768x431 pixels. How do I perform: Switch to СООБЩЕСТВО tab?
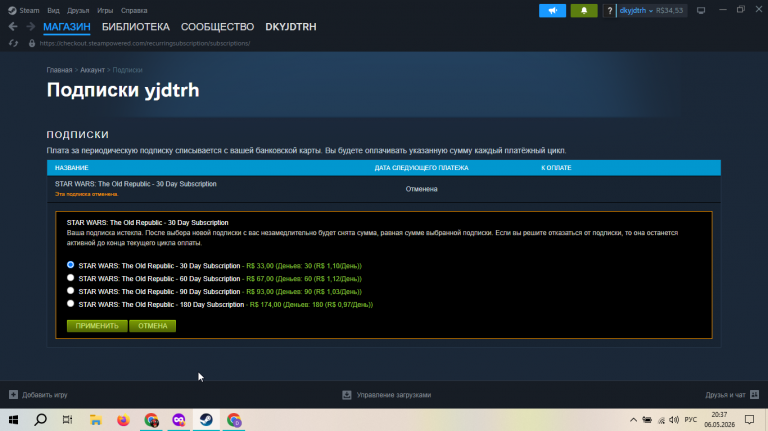tap(217, 27)
